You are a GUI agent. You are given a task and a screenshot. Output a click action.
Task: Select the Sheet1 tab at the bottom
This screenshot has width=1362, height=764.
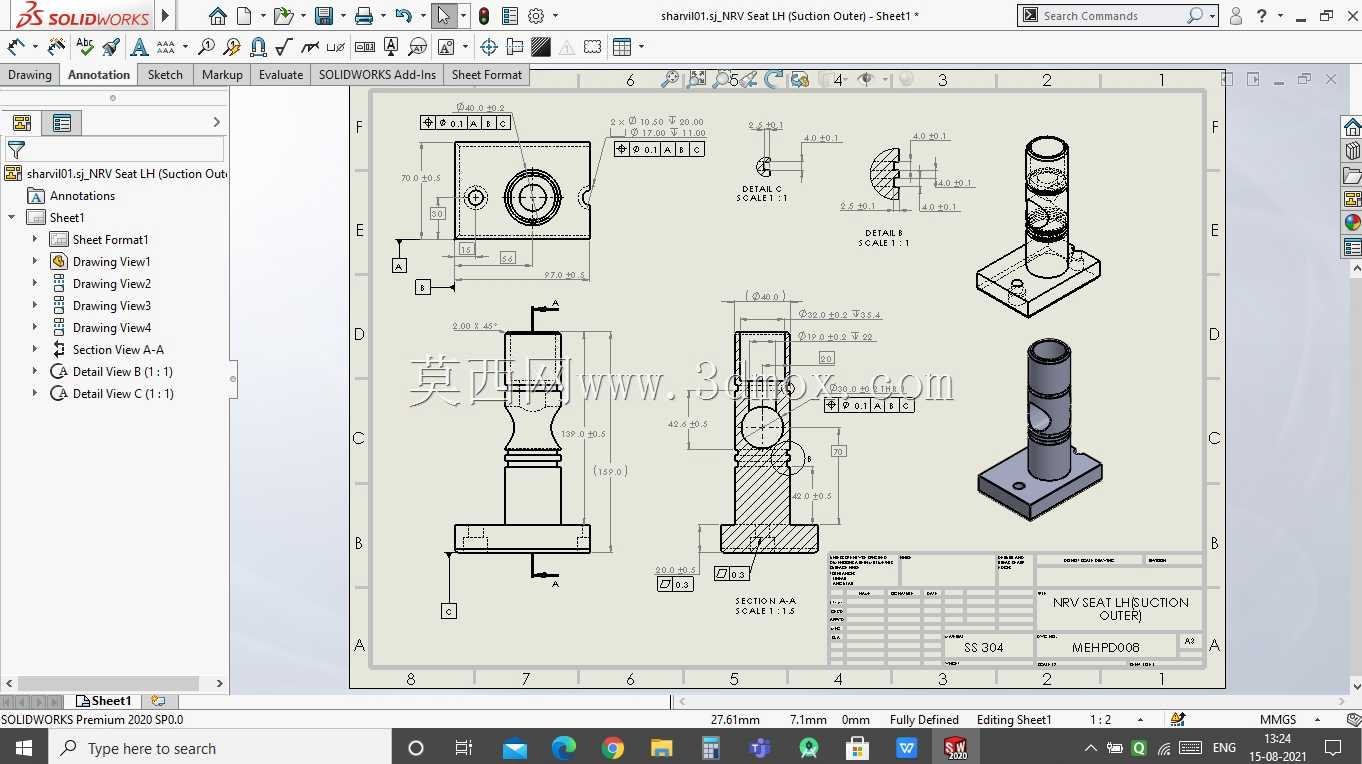click(103, 701)
